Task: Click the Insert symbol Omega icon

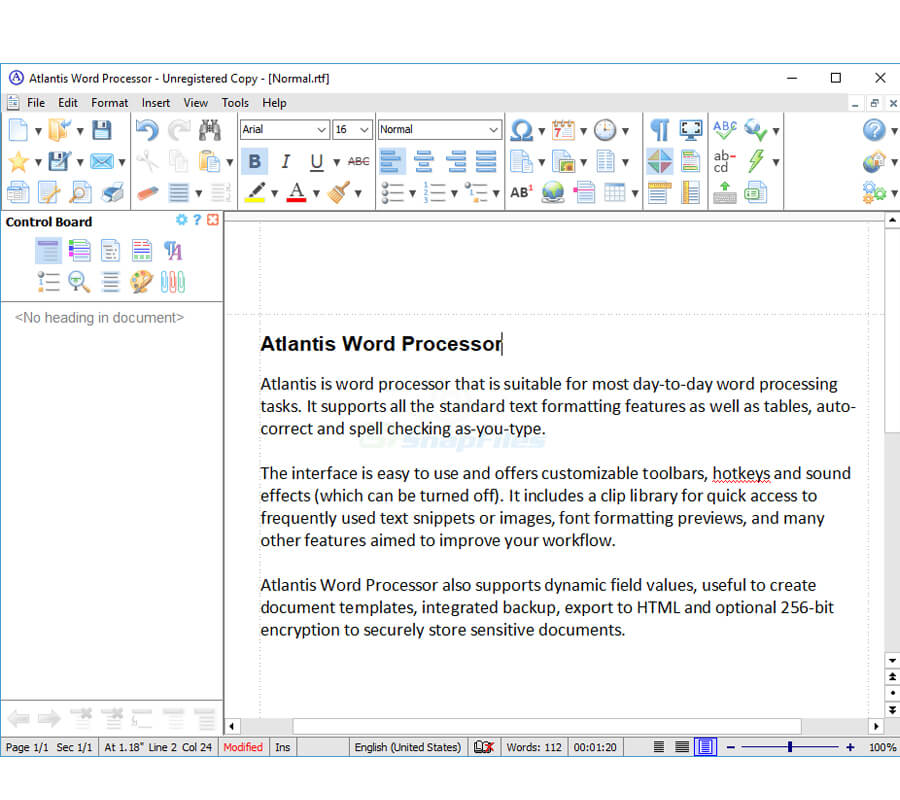Action: point(521,130)
